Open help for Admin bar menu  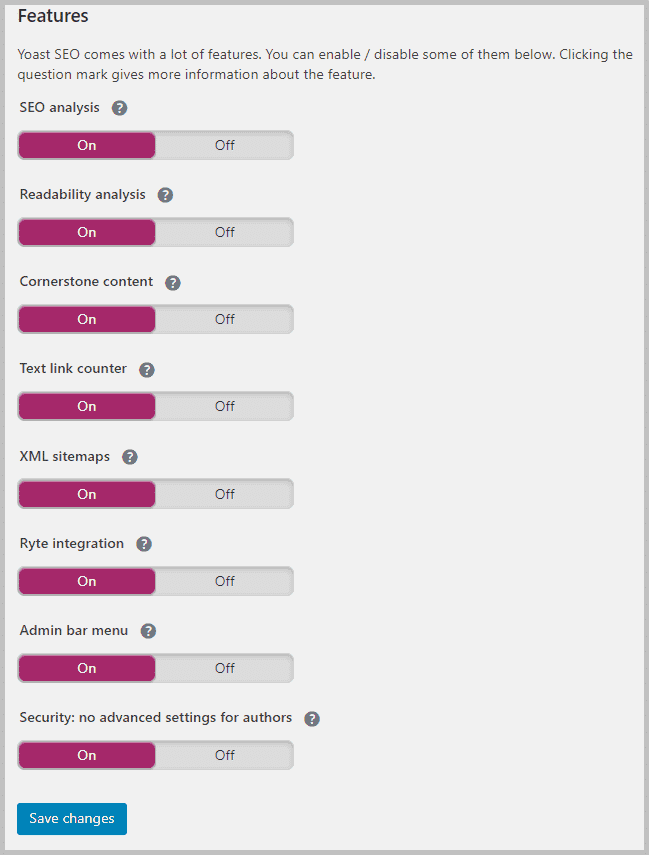(x=147, y=631)
